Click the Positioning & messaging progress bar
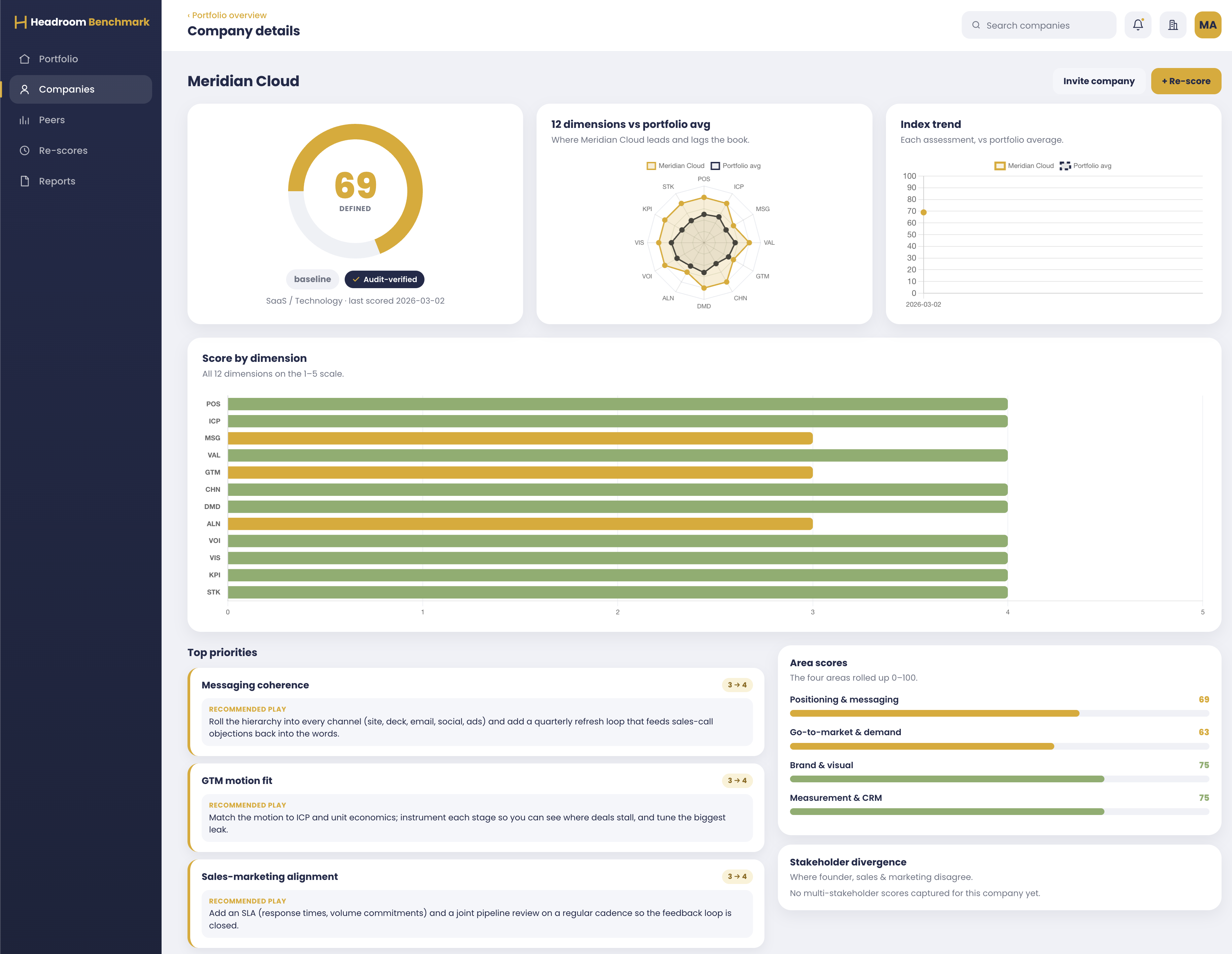Screen dimensions: 1232x954 coord(999,713)
